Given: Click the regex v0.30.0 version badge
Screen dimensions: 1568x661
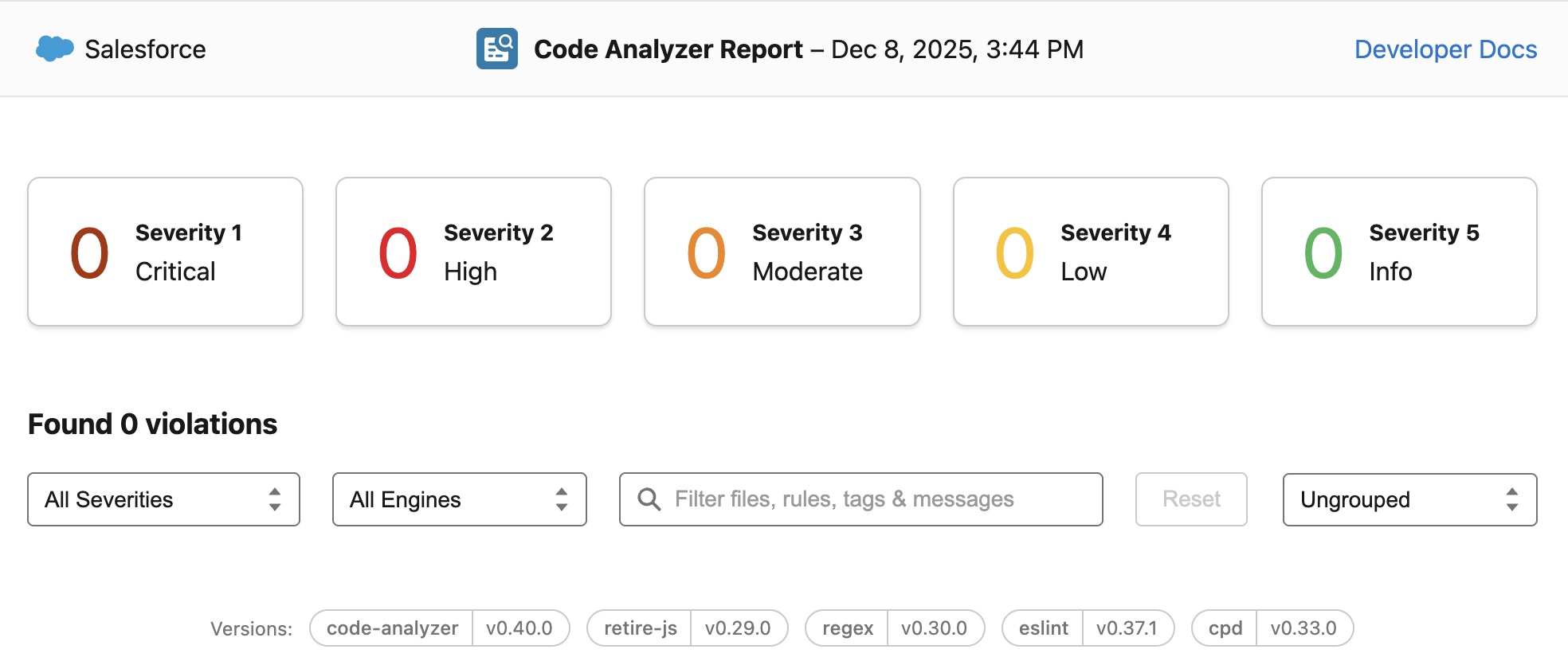Looking at the screenshot, I should pos(895,628).
